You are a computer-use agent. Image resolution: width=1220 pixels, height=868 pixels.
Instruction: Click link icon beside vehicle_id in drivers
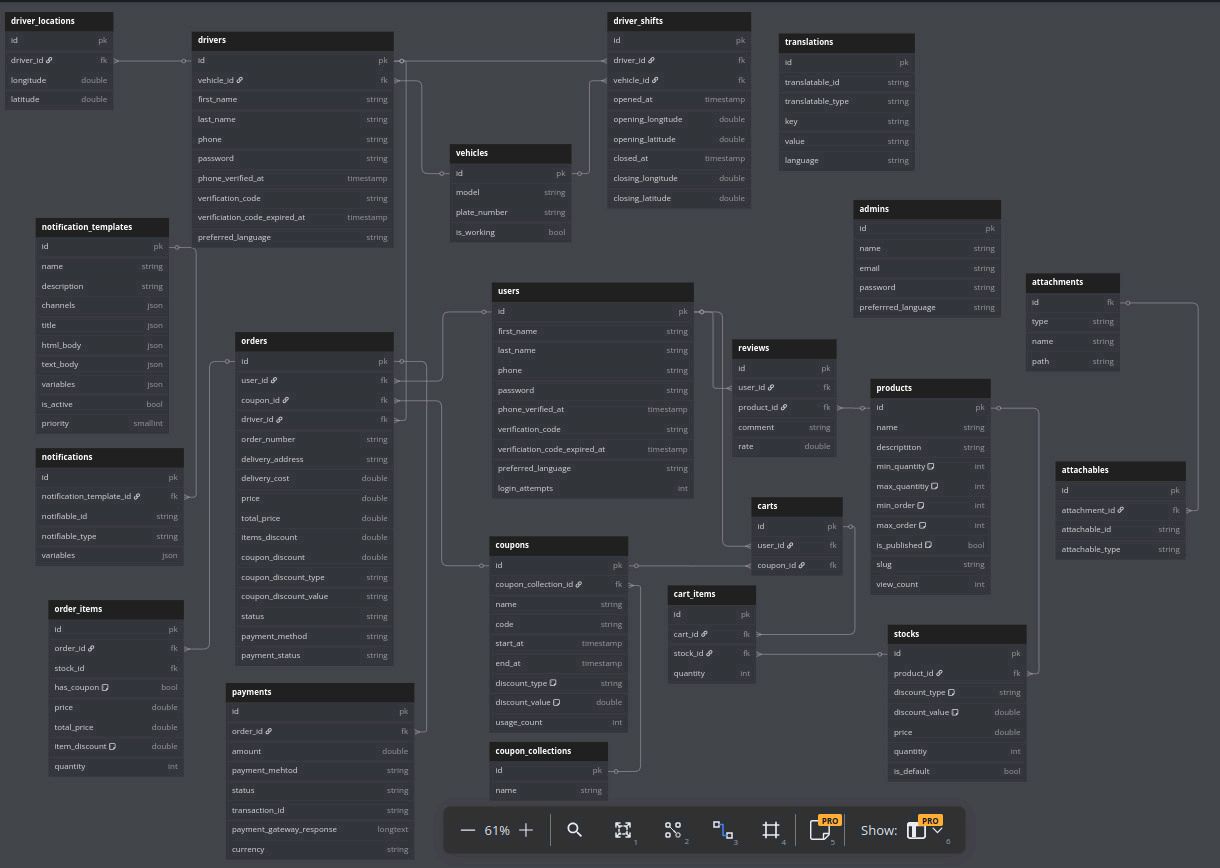[239, 80]
